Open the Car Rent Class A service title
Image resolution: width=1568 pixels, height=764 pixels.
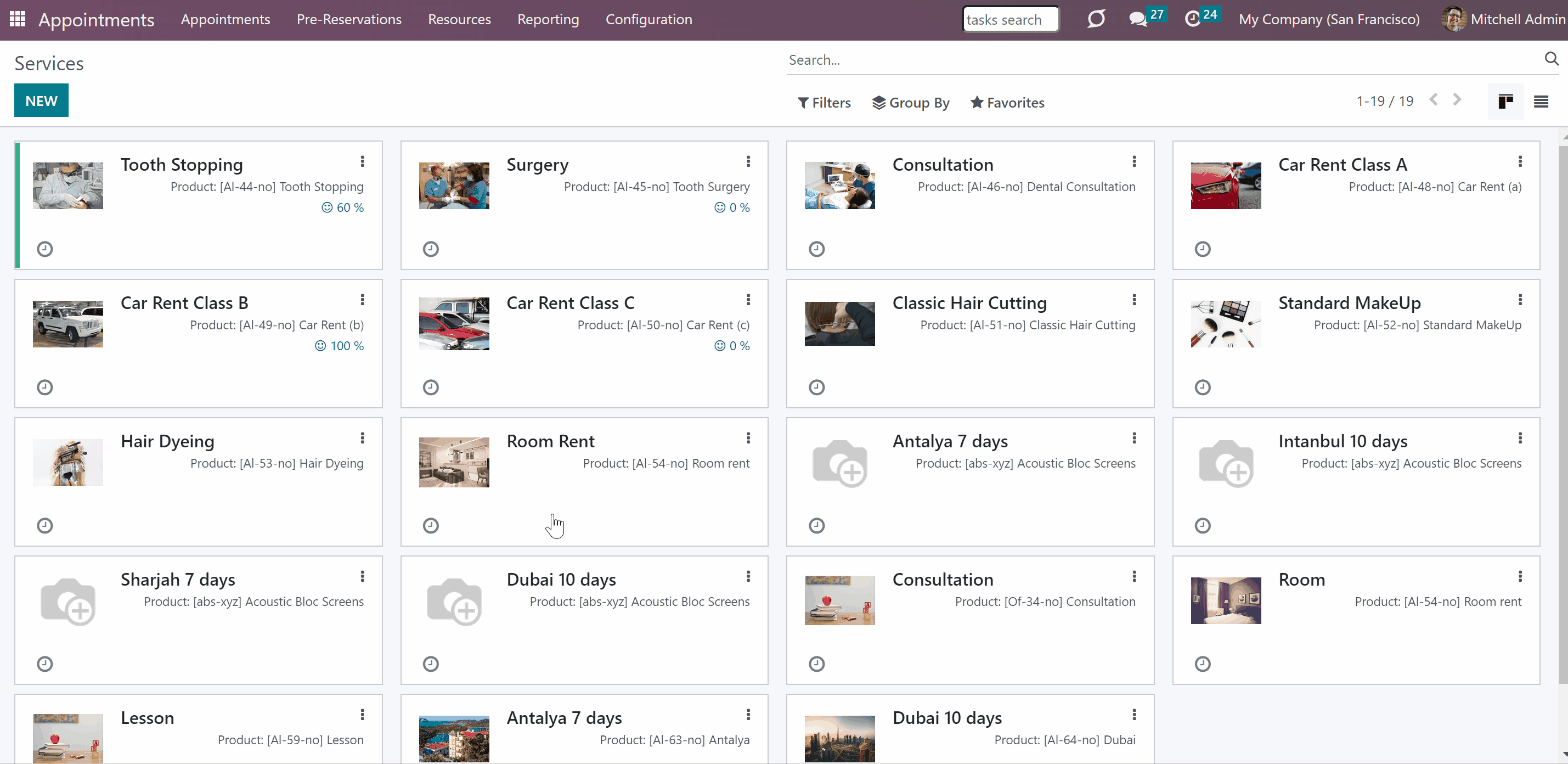point(1343,164)
